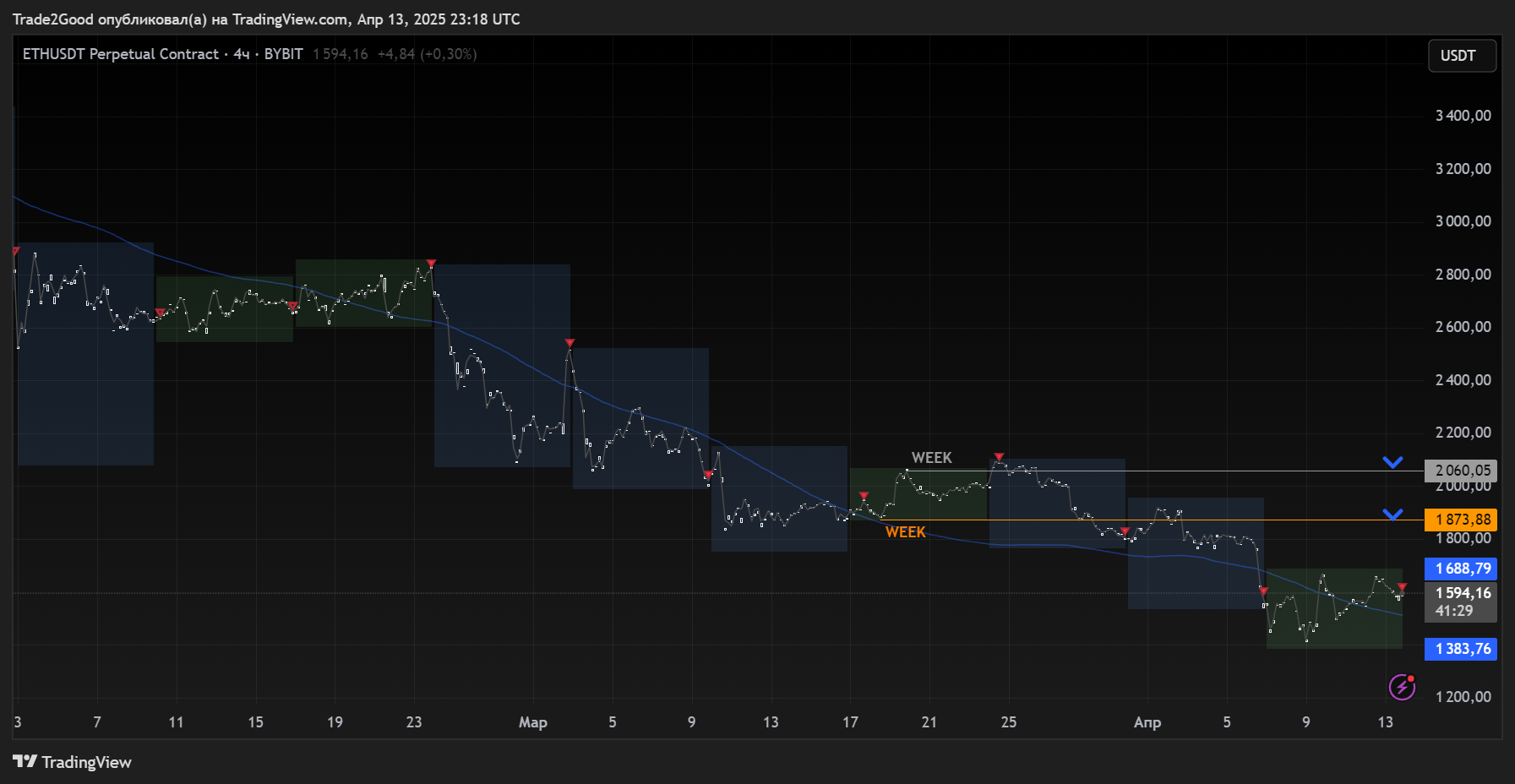This screenshot has height=784, width=1515.
Task: Click the purple lightning bolt icon
Action: pyautogui.click(x=1402, y=687)
